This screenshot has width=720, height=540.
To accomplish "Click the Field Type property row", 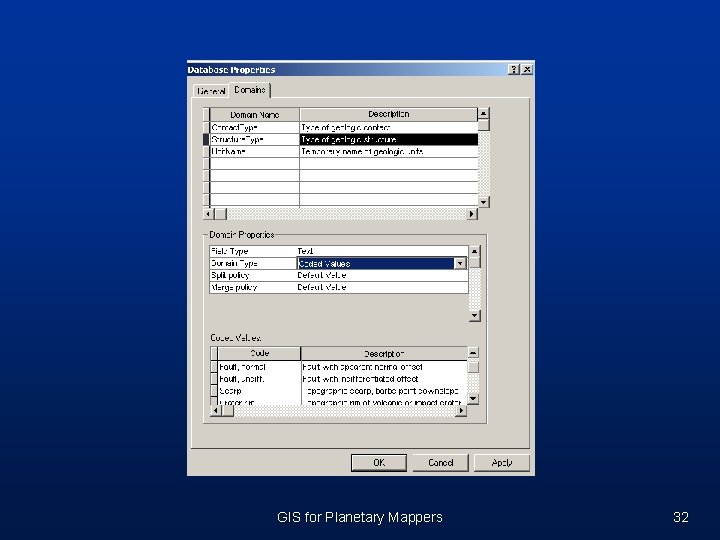I will pos(339,251).
